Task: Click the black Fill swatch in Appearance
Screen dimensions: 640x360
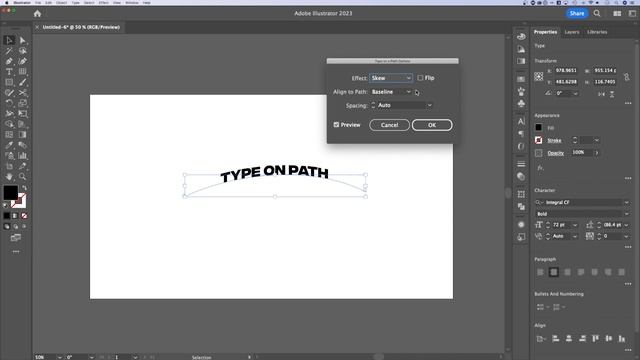Action: [538, 127]
